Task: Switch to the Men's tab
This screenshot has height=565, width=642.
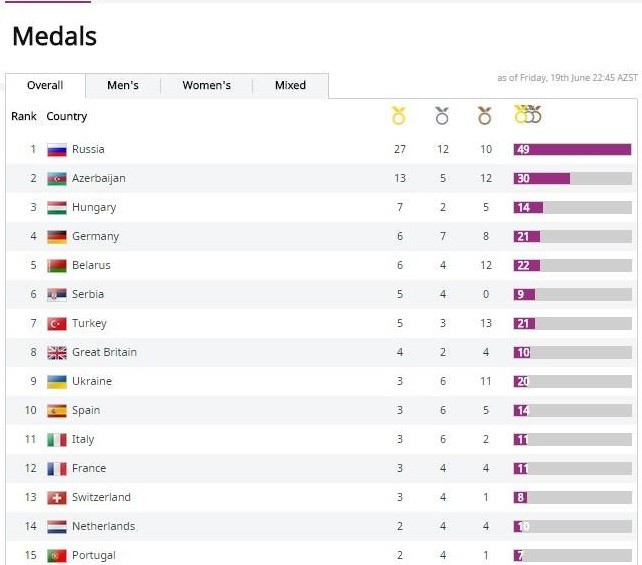Action: [123, 86]
